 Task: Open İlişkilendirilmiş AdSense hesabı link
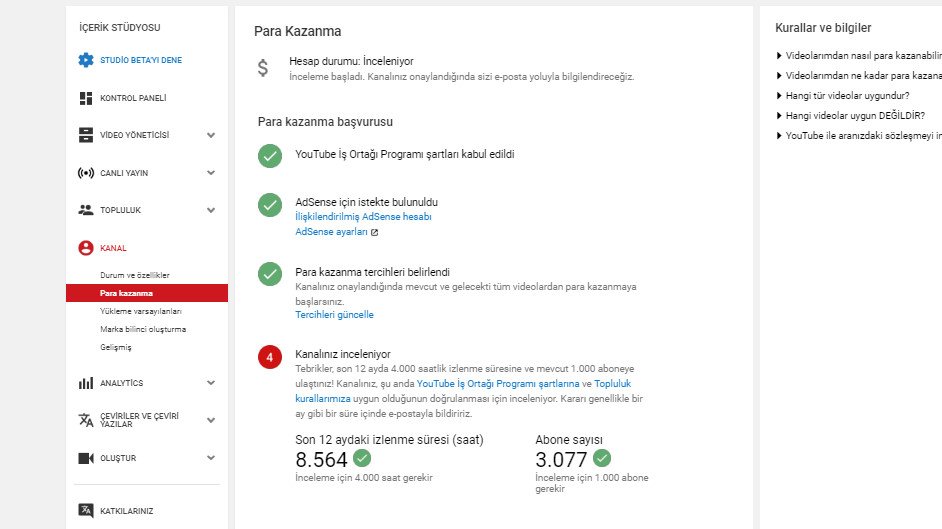363,217
